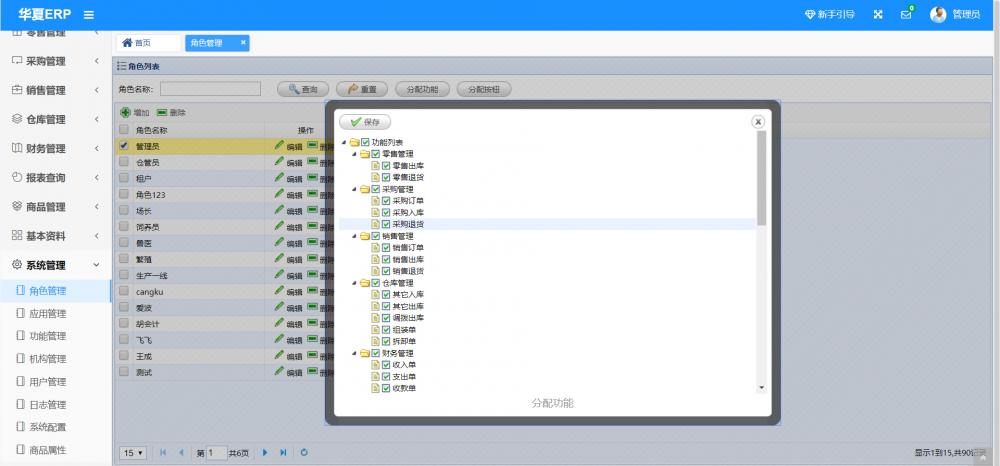Click the fullscreen expand icon in header

(x=878, y=15)
